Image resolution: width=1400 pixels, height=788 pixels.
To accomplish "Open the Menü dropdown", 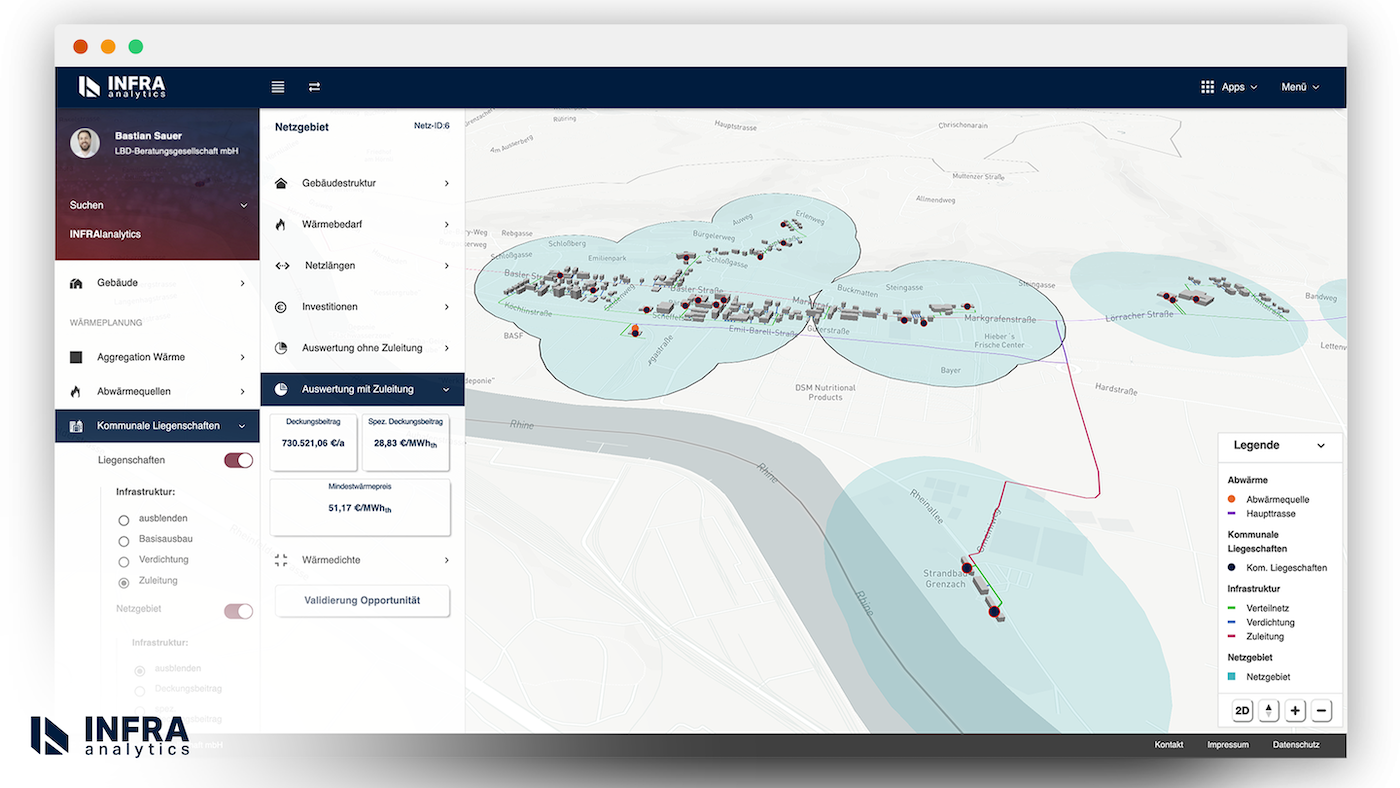I will (x=1300, y=87).
